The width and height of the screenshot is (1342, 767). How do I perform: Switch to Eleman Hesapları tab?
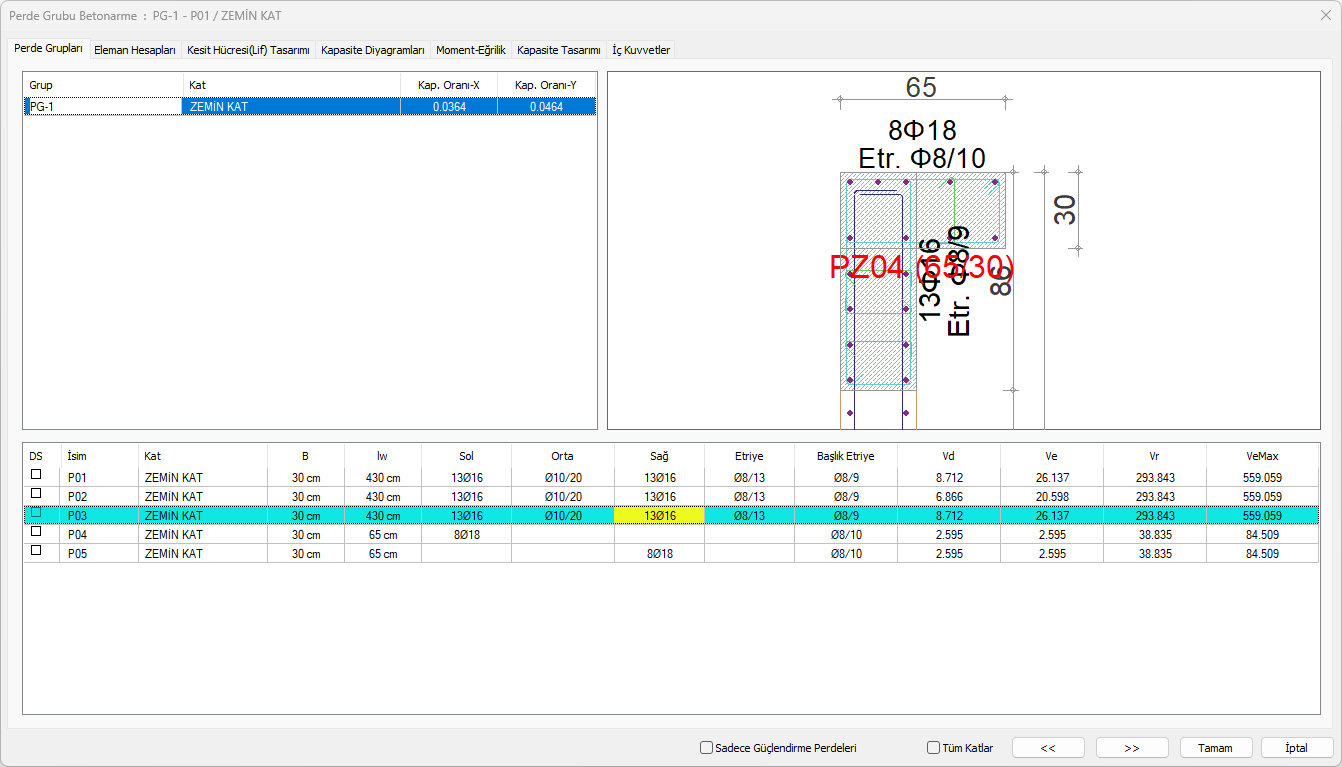(134, 50)
